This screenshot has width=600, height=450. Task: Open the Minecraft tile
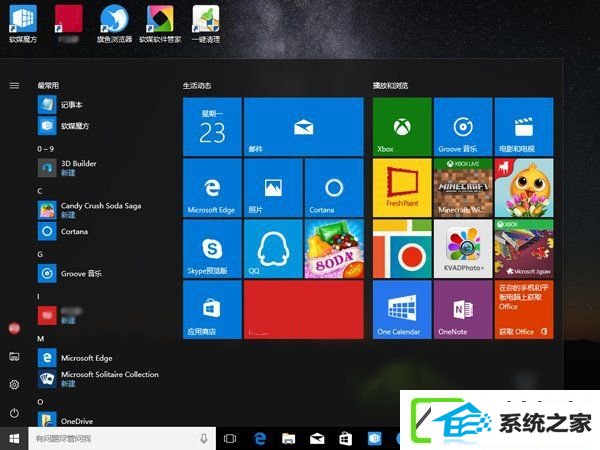click(x=463, y=188)
